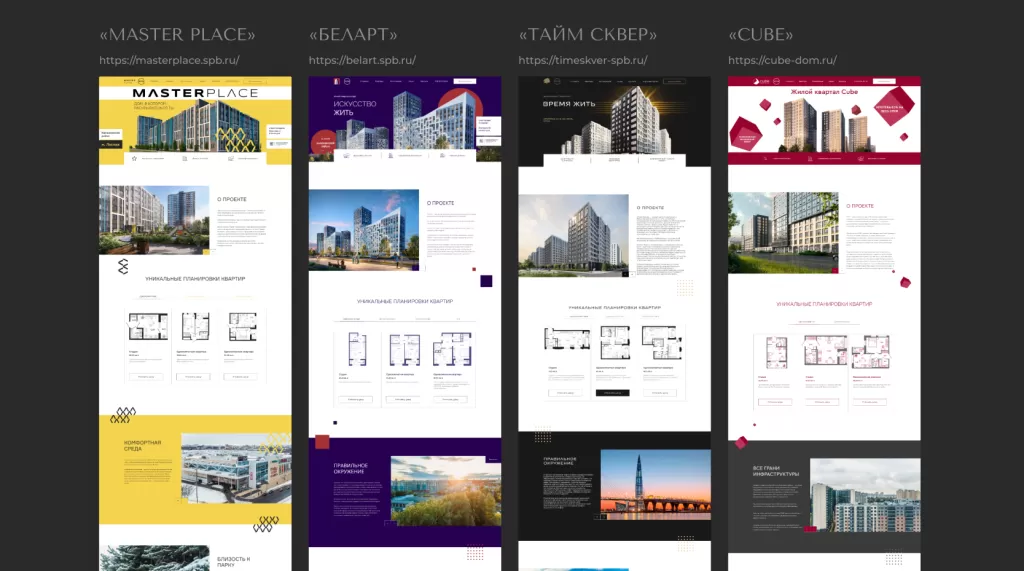Click the timeskver-spb.ru link
Image resolution: width=1024 pixels, height=571 pixels.
coord(582,60)
